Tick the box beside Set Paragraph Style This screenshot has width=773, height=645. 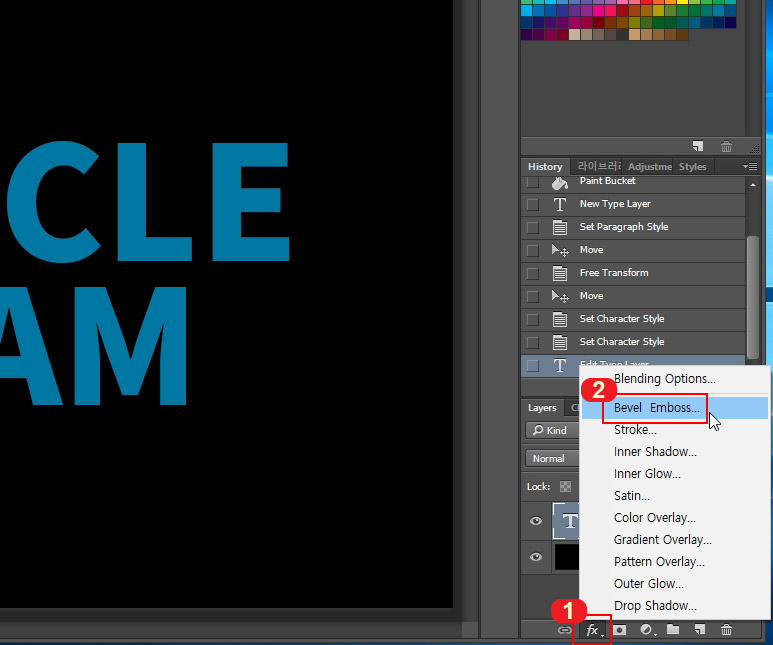click(532, 227)
